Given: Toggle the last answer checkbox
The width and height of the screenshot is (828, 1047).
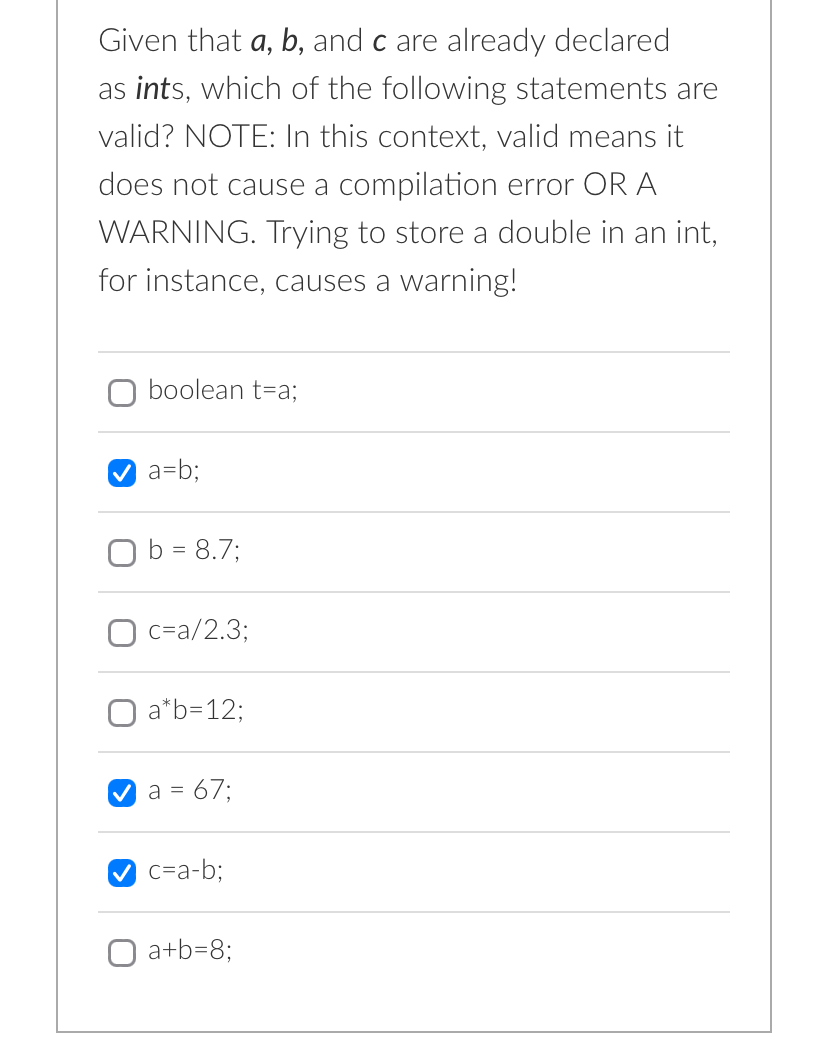Looking at the screenshot, I should (121, 953).
